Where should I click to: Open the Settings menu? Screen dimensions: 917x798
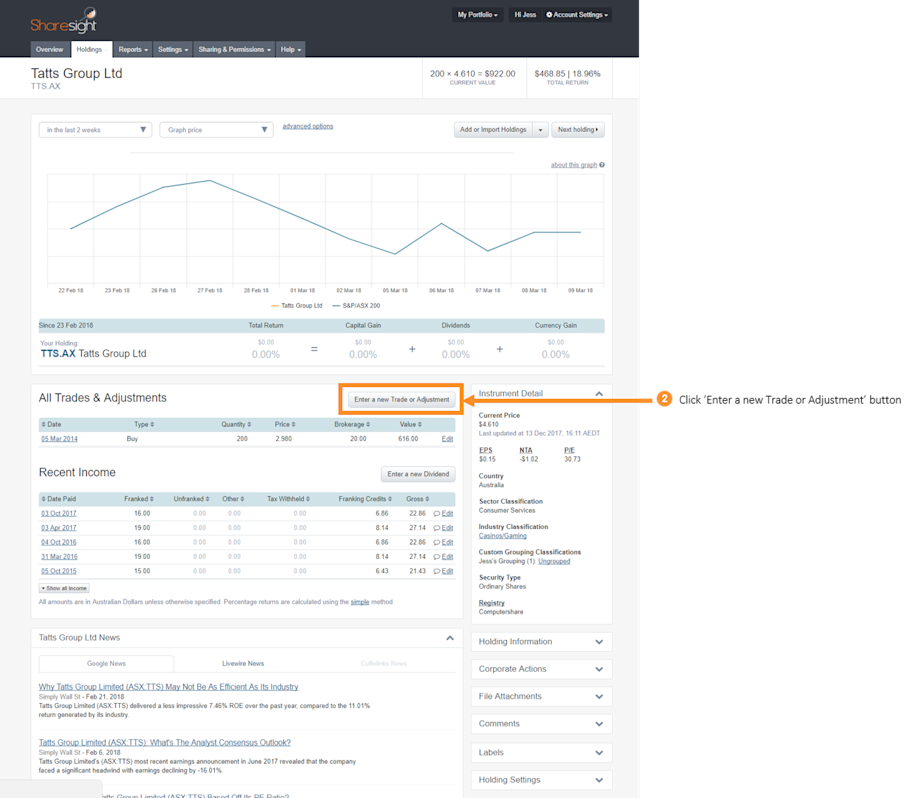(173, 50)
